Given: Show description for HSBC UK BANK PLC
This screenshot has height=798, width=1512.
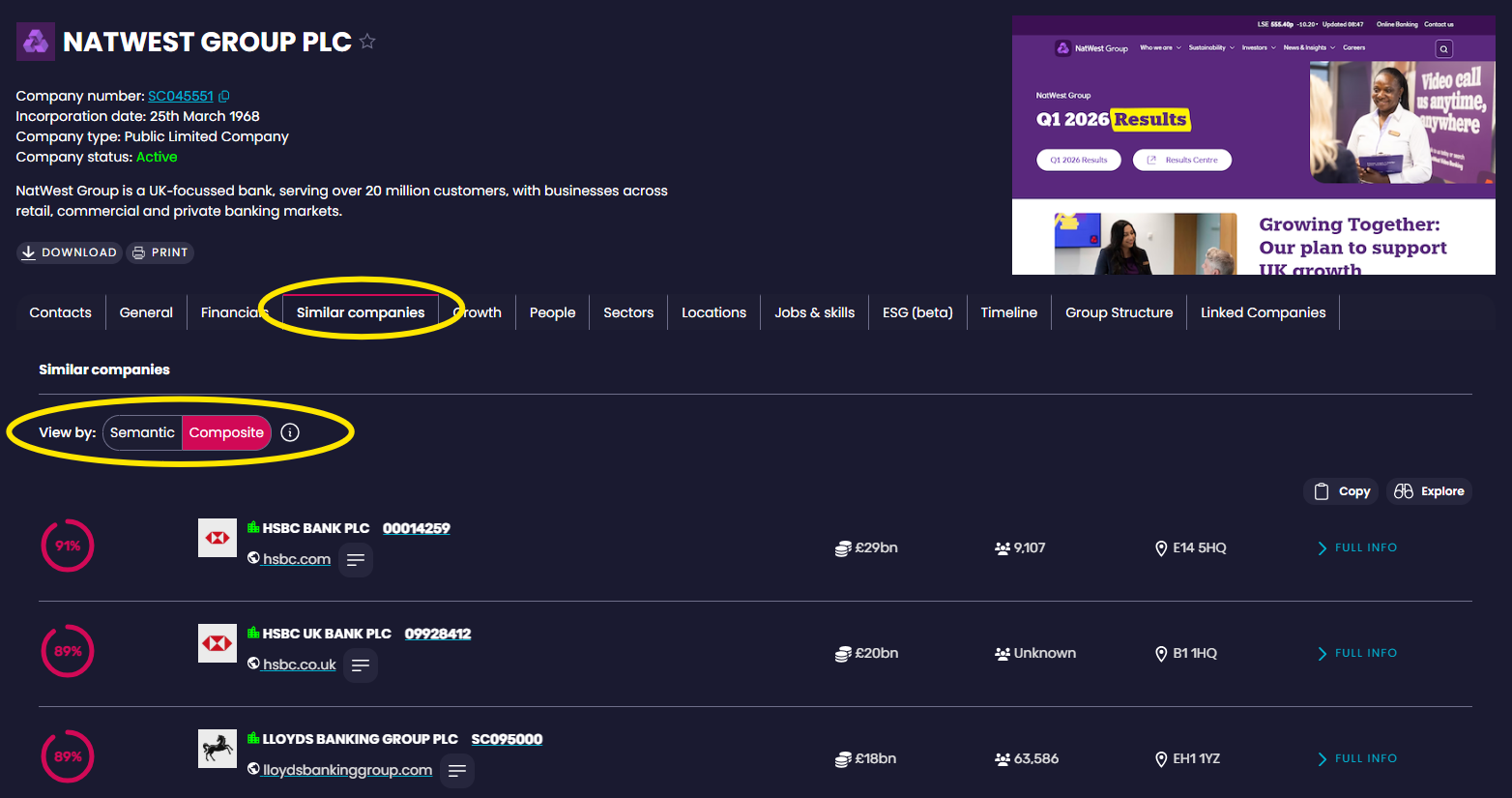Looking at the screenshot, I should [x=361, y=665].
